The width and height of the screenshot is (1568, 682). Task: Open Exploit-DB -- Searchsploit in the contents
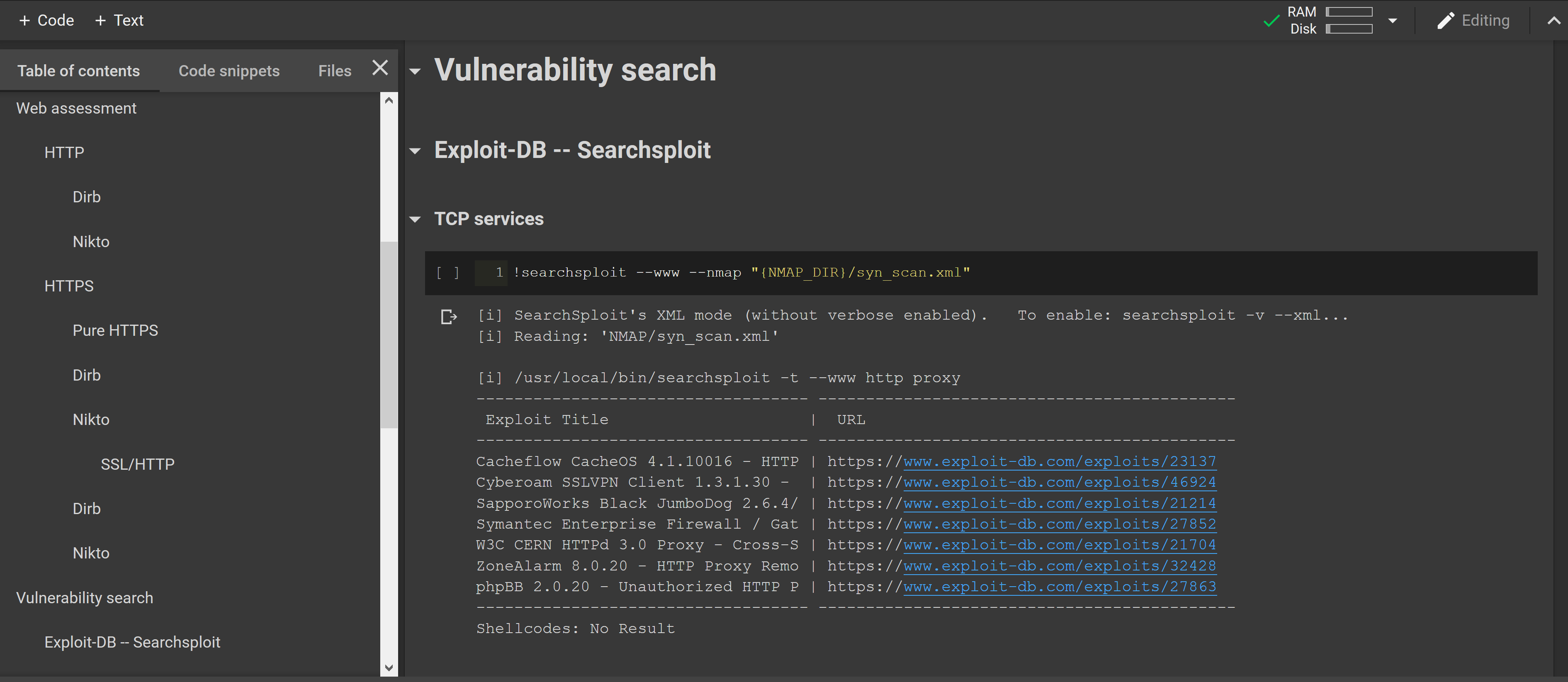pyautogui.click(x=132, y=643)
